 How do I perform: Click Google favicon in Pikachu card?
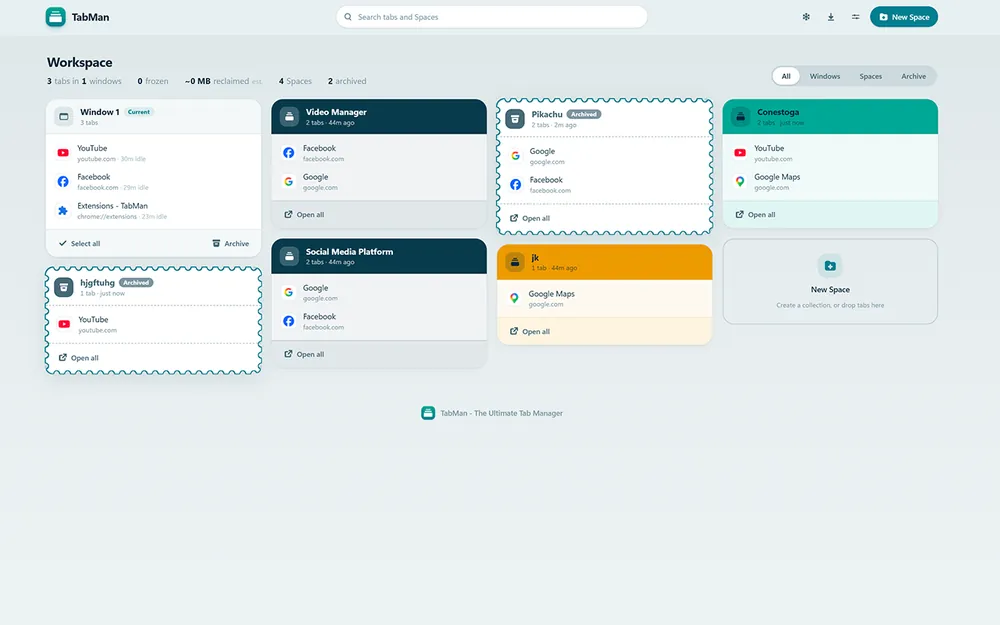[x=515, y=156]
